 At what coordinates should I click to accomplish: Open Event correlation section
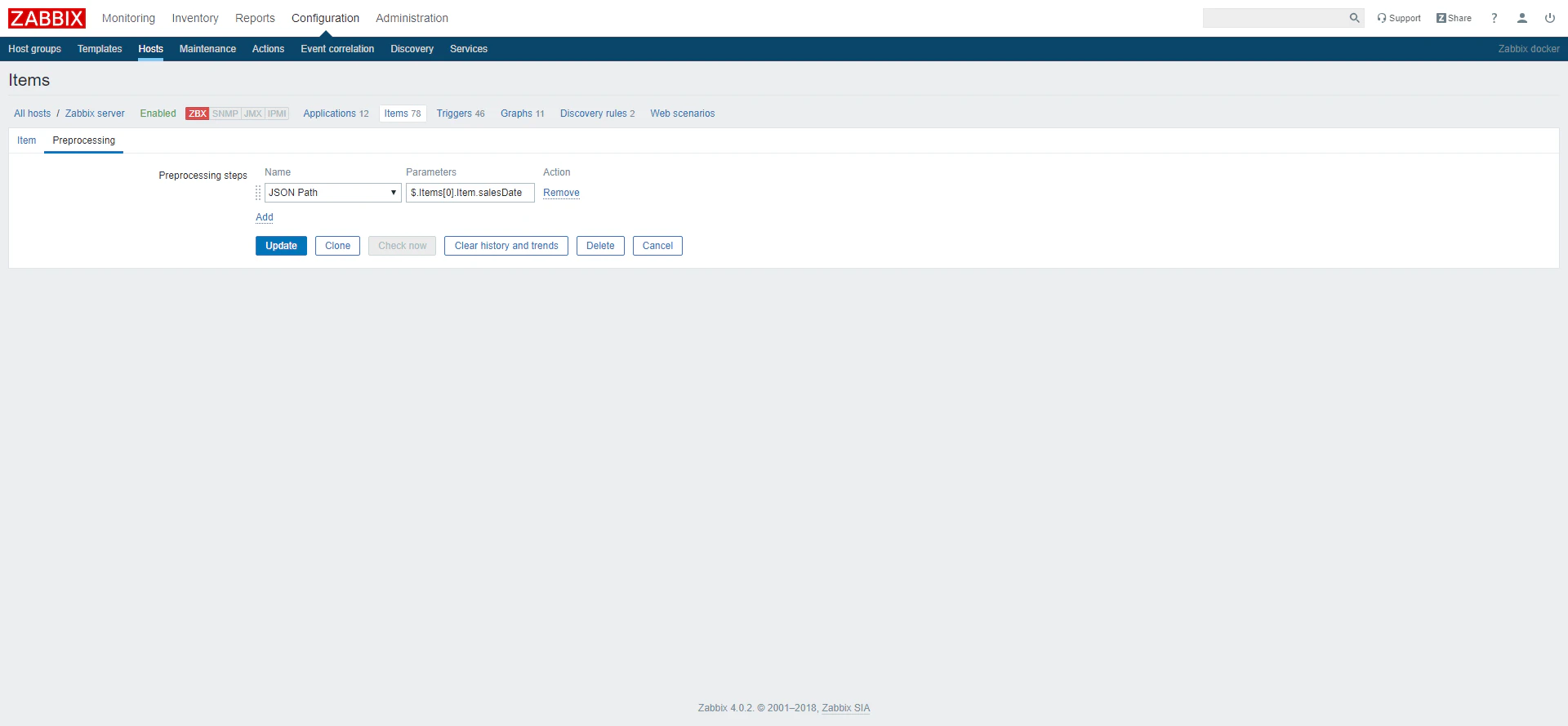tap(337, 49)
